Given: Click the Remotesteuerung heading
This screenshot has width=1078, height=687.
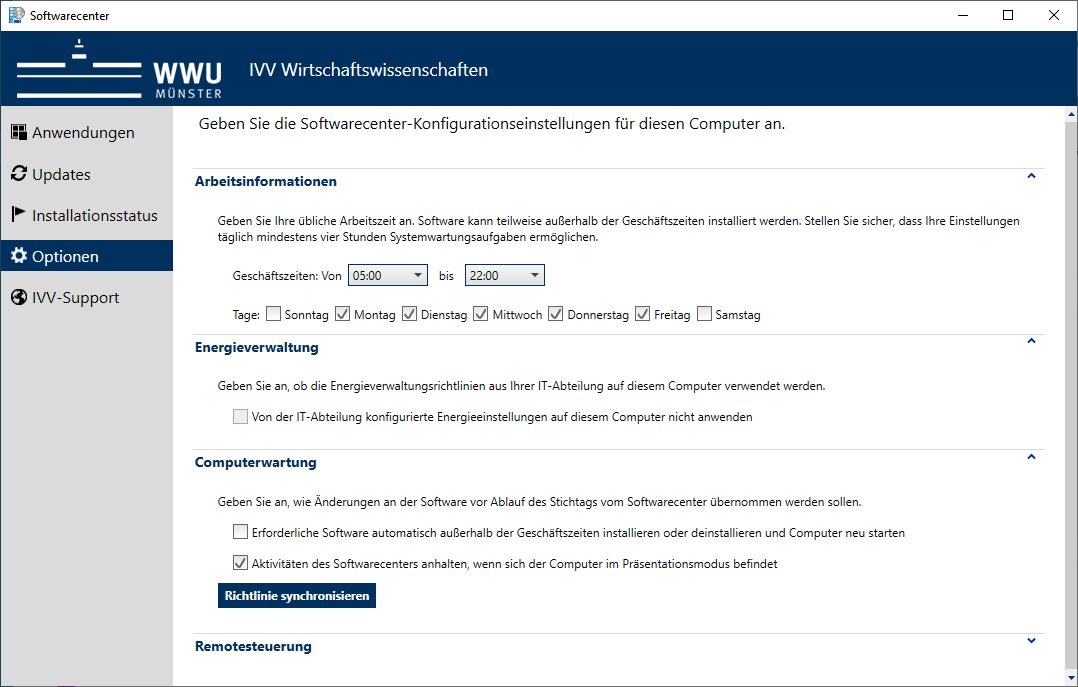Looking at the screenshot, I should (253, 646).
